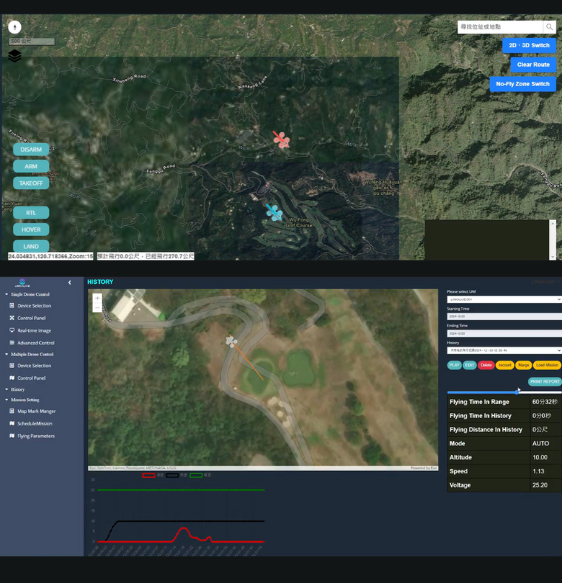Open the History record dropdown
Viewport: 562px width, 583px height.
coord(504,350)
